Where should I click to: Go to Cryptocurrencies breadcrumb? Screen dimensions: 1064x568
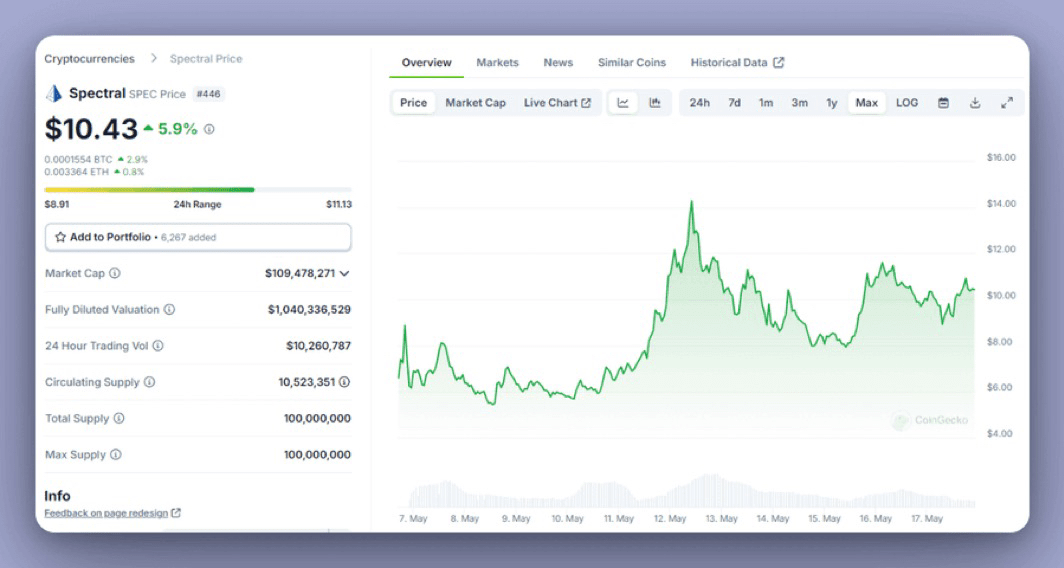click(x=90, y=59)
